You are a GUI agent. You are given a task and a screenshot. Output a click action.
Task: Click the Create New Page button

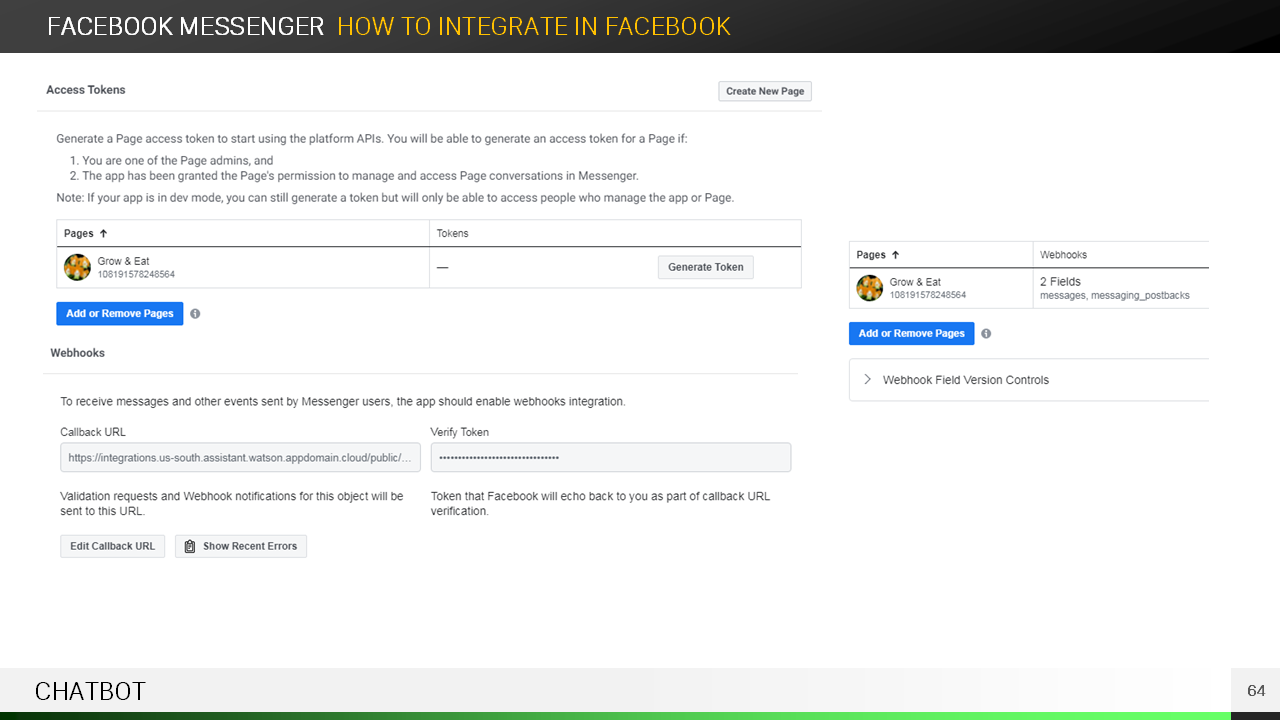[765, 91]
